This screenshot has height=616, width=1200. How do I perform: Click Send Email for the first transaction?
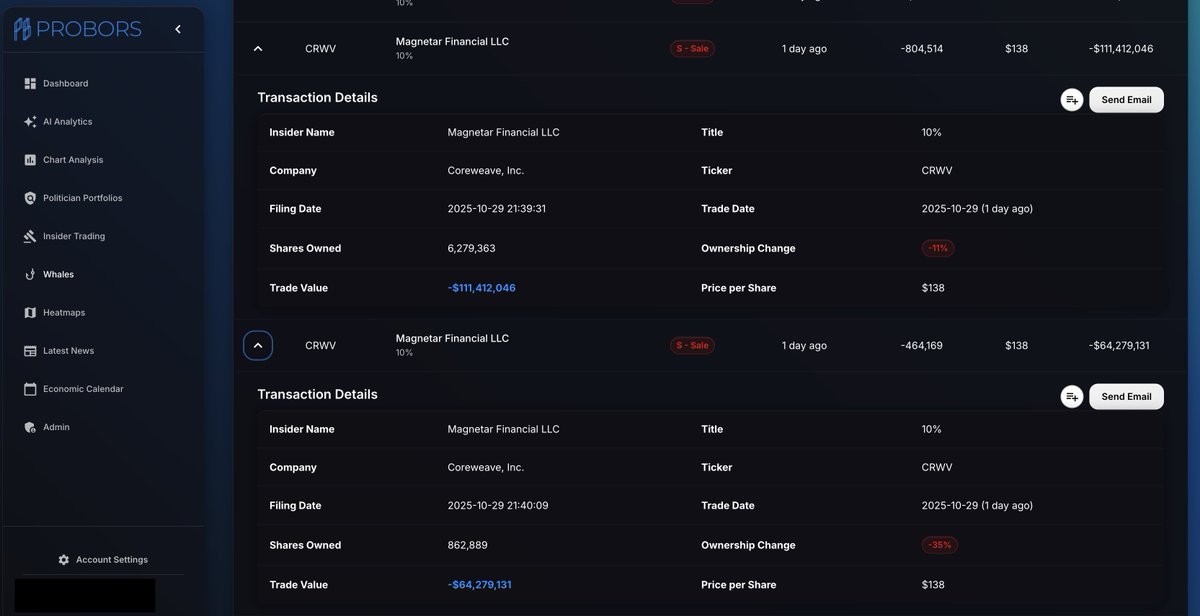pos(1126,99)
